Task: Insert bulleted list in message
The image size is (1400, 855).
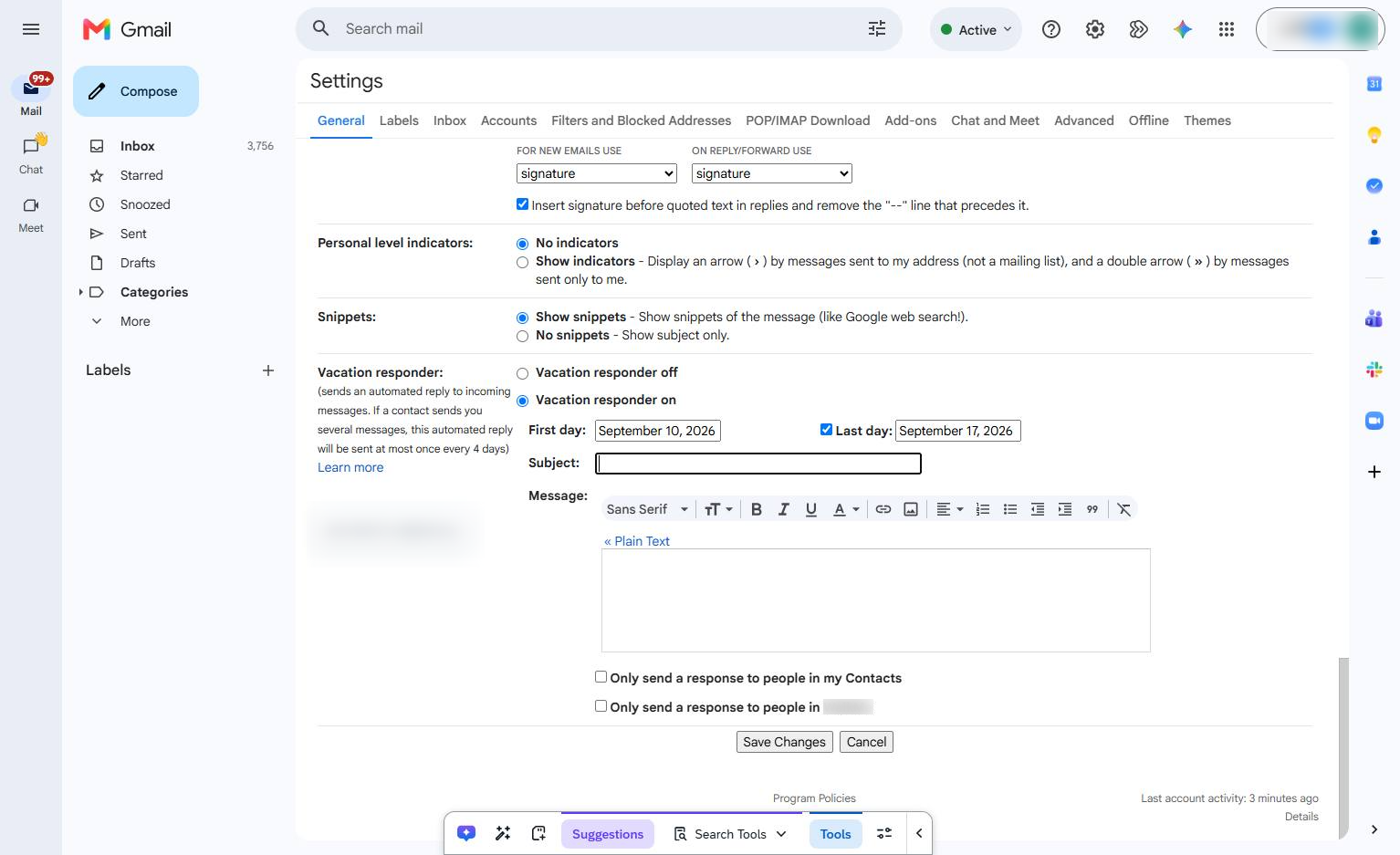Action: point(1009,509)
